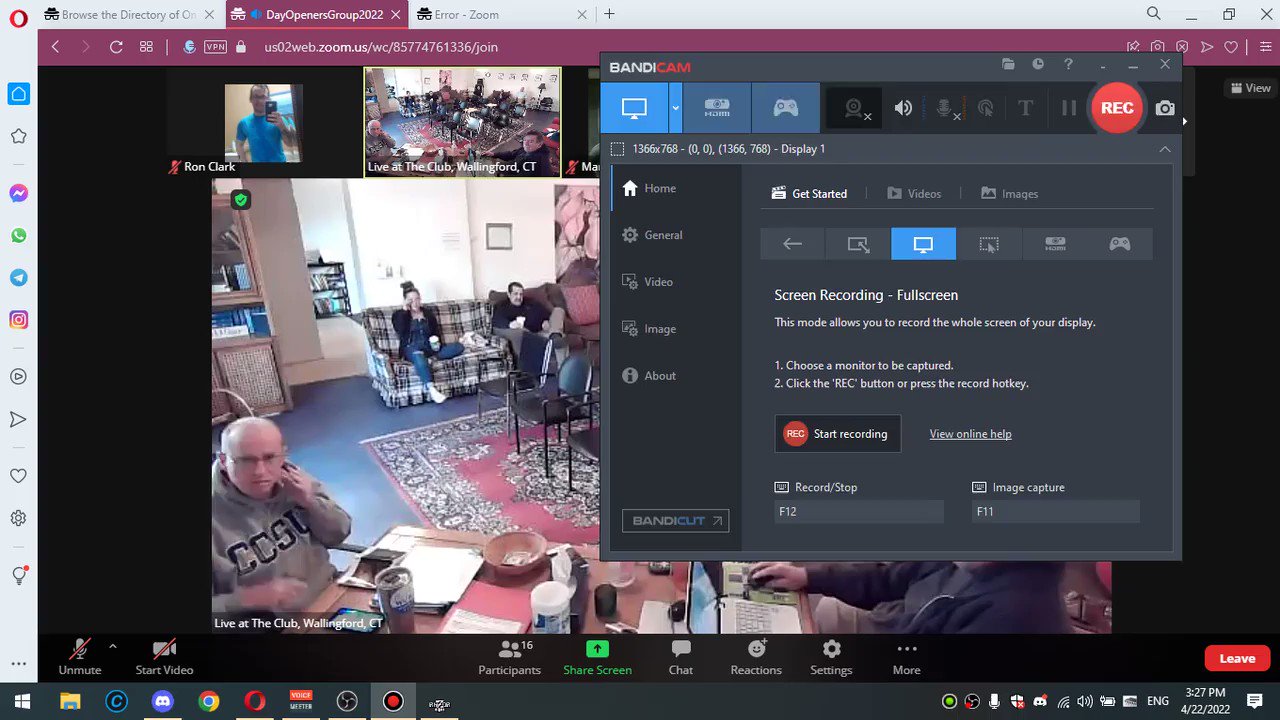Click Image capture hotkey F11 field
Image resolution: width=1280 pixels, height=720 pixels.
coord(1055,511)
